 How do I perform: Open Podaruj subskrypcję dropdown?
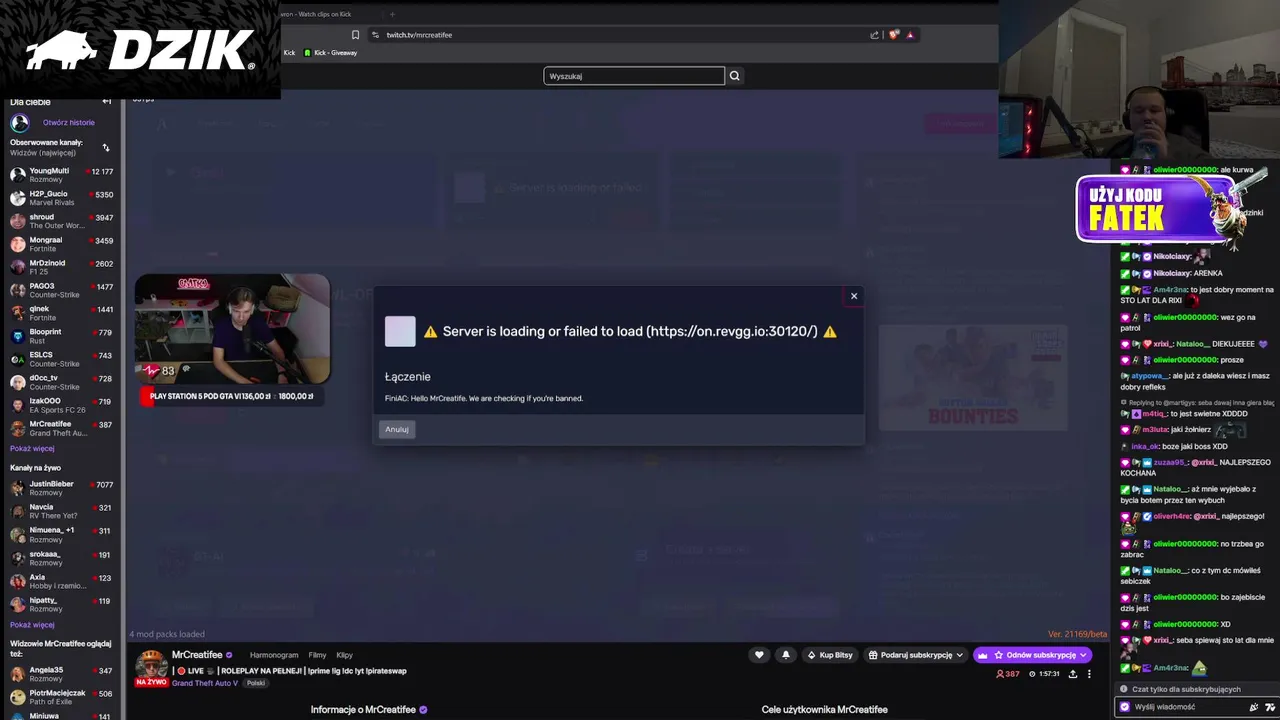coord(915,655)
